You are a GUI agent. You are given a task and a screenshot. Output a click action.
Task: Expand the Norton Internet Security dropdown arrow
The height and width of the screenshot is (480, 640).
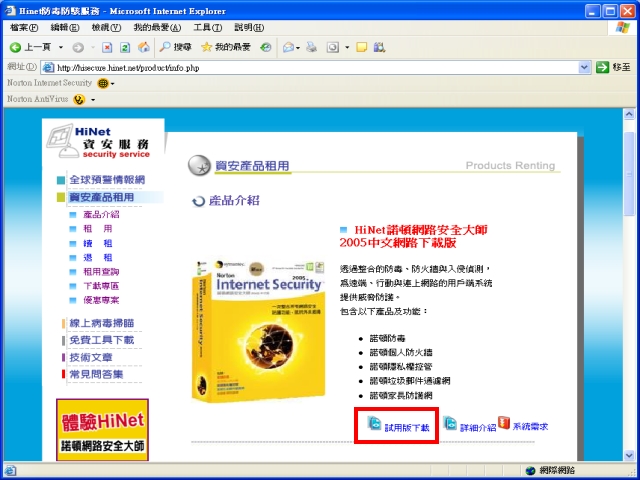coord(113,84)
